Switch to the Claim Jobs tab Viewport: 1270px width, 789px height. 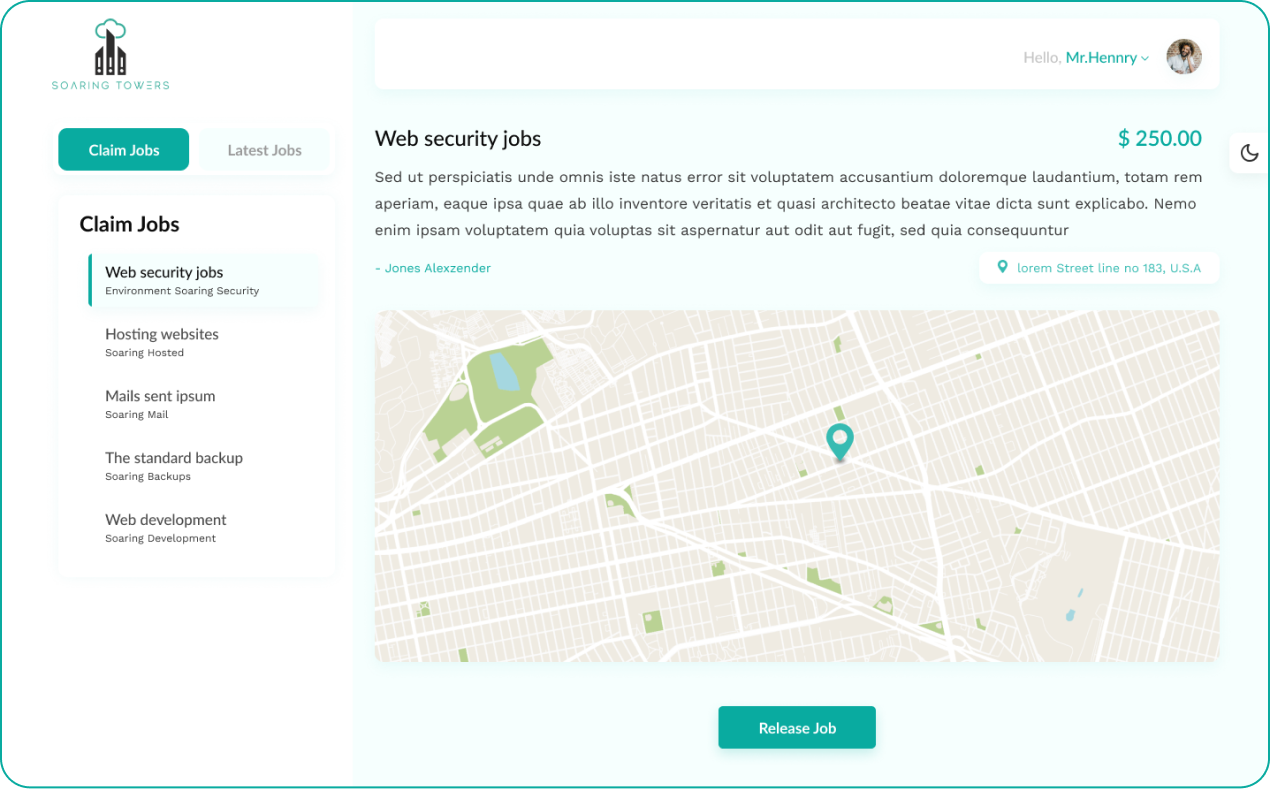(x=123, y=149)
